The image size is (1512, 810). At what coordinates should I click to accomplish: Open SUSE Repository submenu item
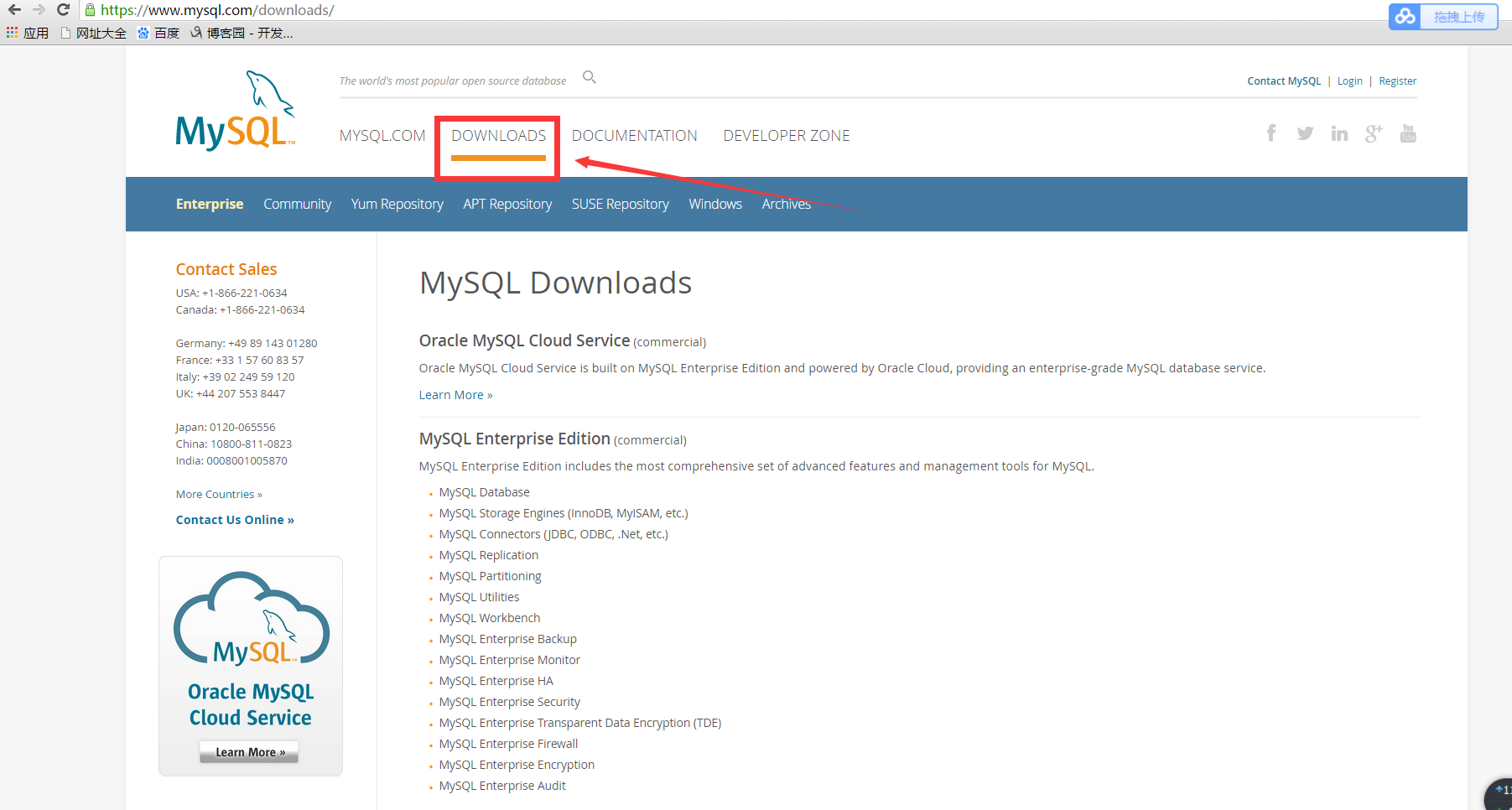click(x=621, y=204)
